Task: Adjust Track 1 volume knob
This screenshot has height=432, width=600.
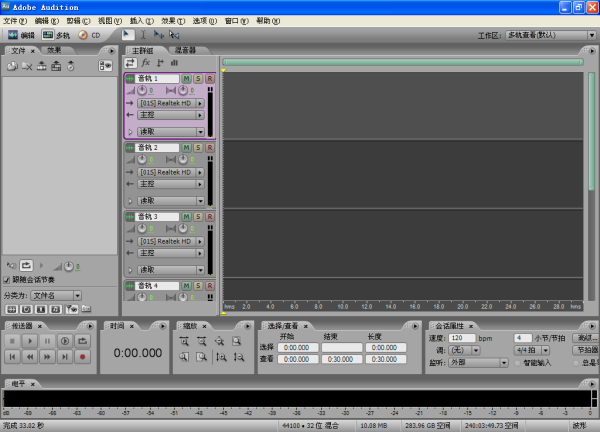Action: [142, 90]
